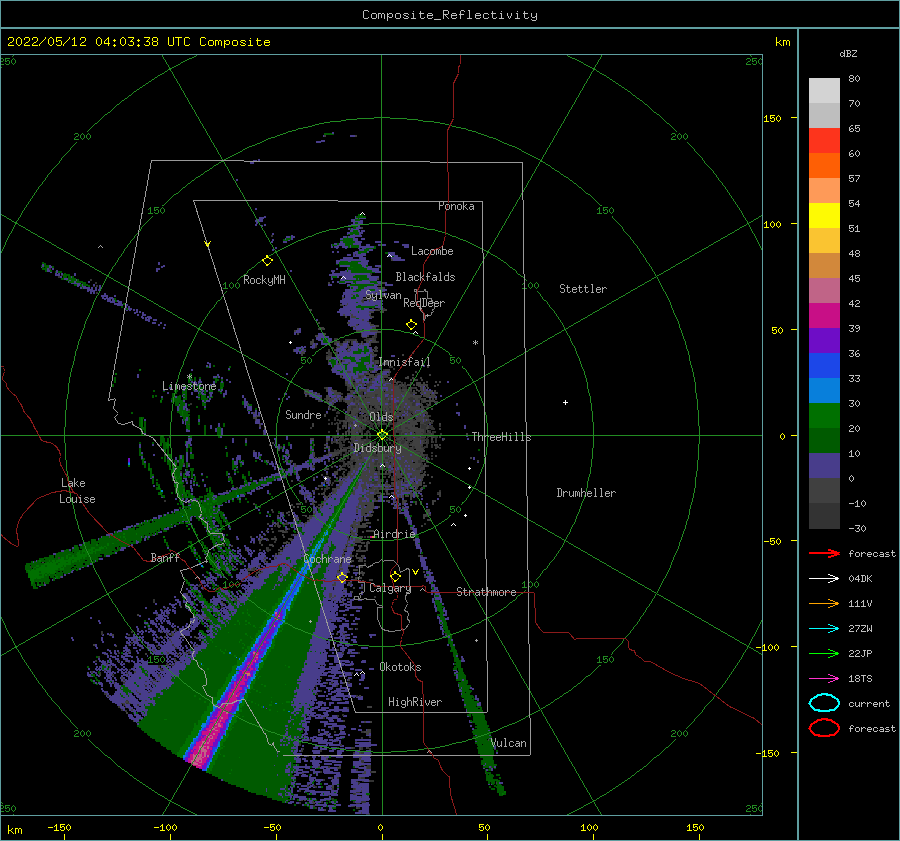Select the red 65 dBZ color swatch
The image size is (900, 841).
click(x=824, y=140)
